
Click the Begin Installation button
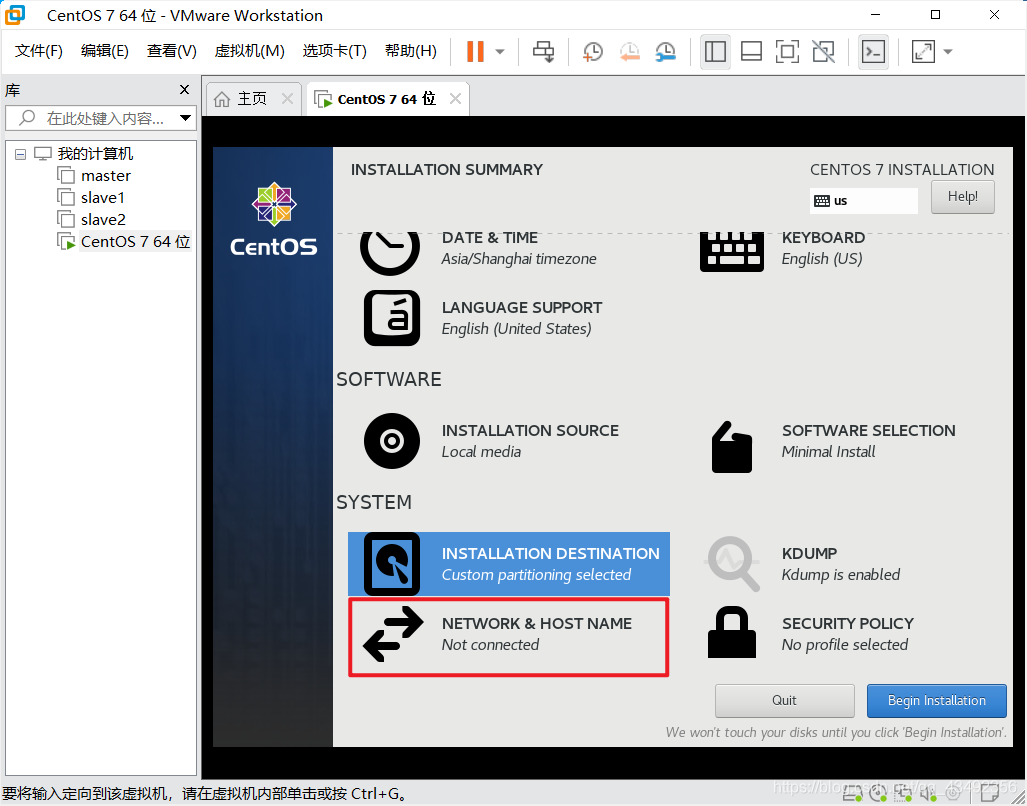[x=937, y=701]
